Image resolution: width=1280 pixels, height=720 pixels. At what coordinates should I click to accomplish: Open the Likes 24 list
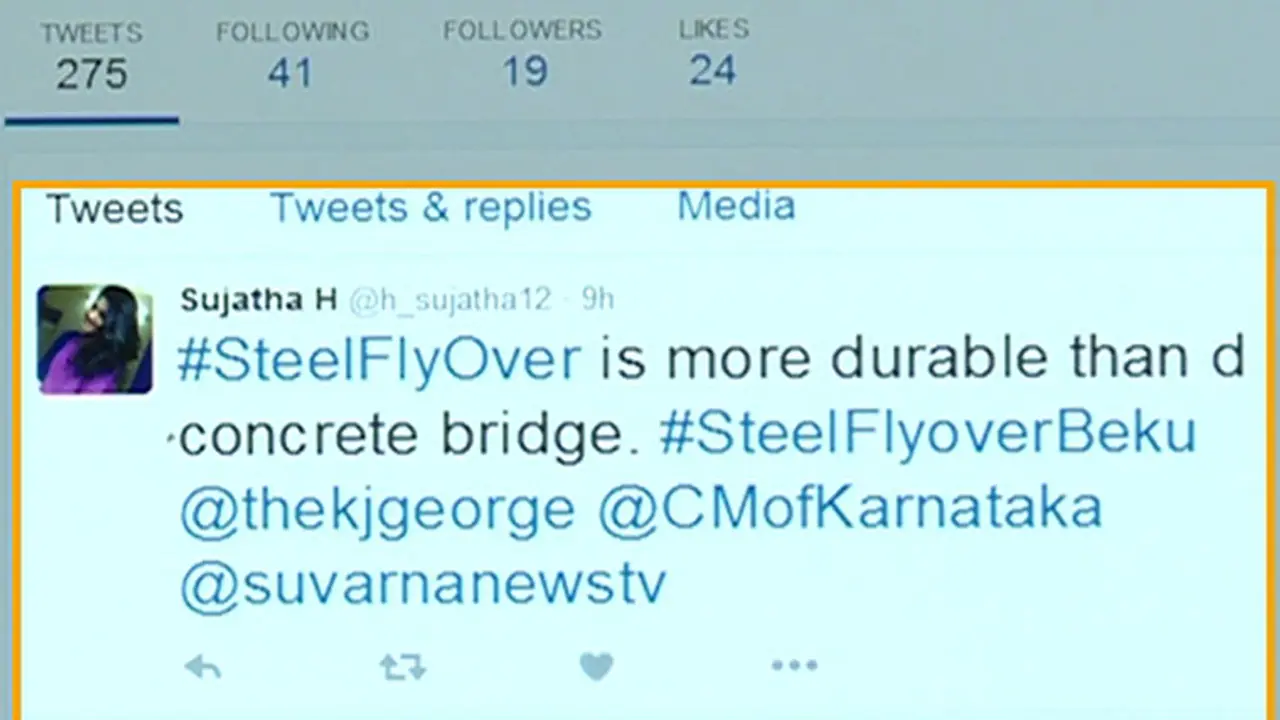(713, 56)
